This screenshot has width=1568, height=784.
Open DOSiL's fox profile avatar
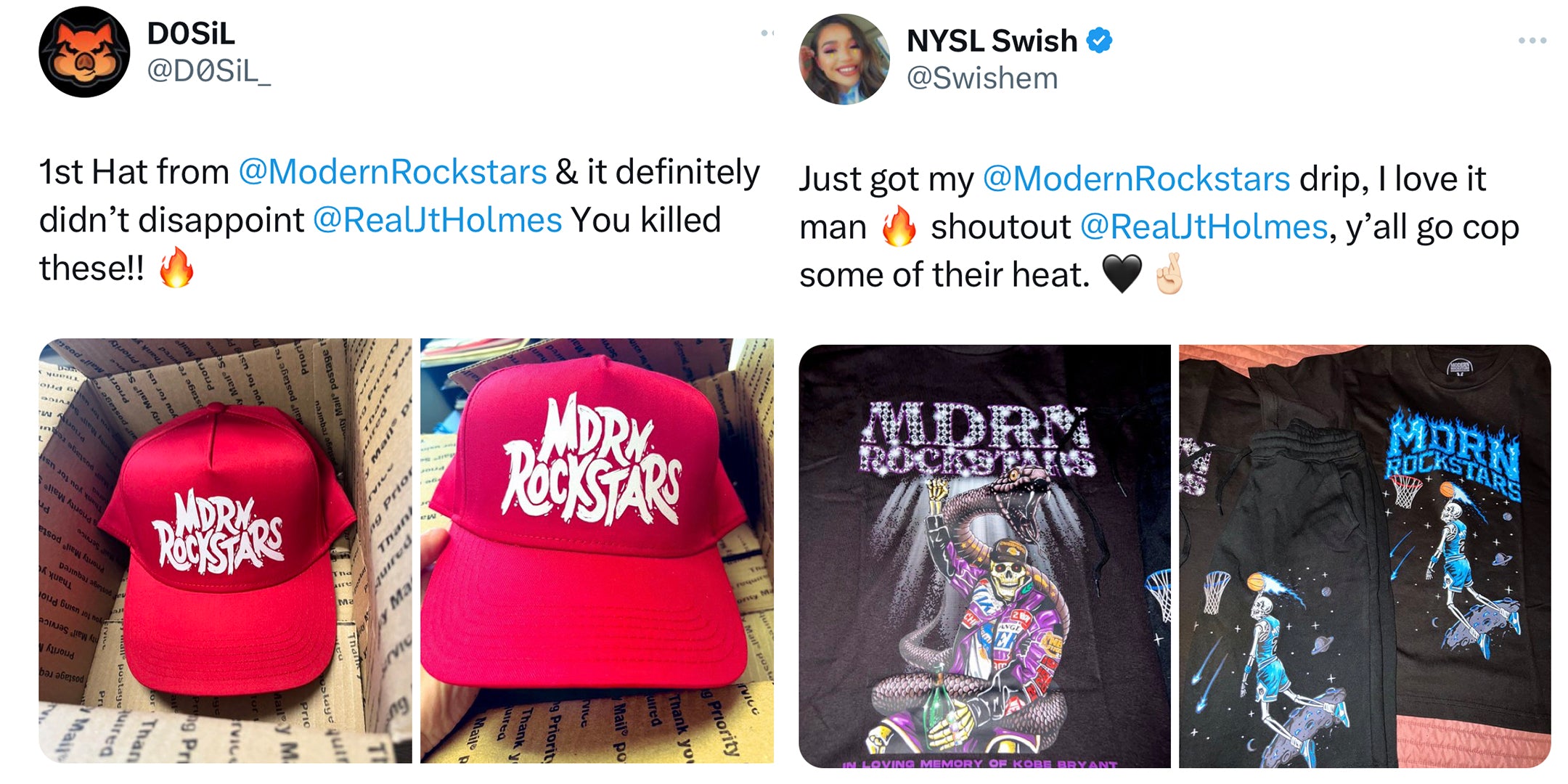coord(84,52)
